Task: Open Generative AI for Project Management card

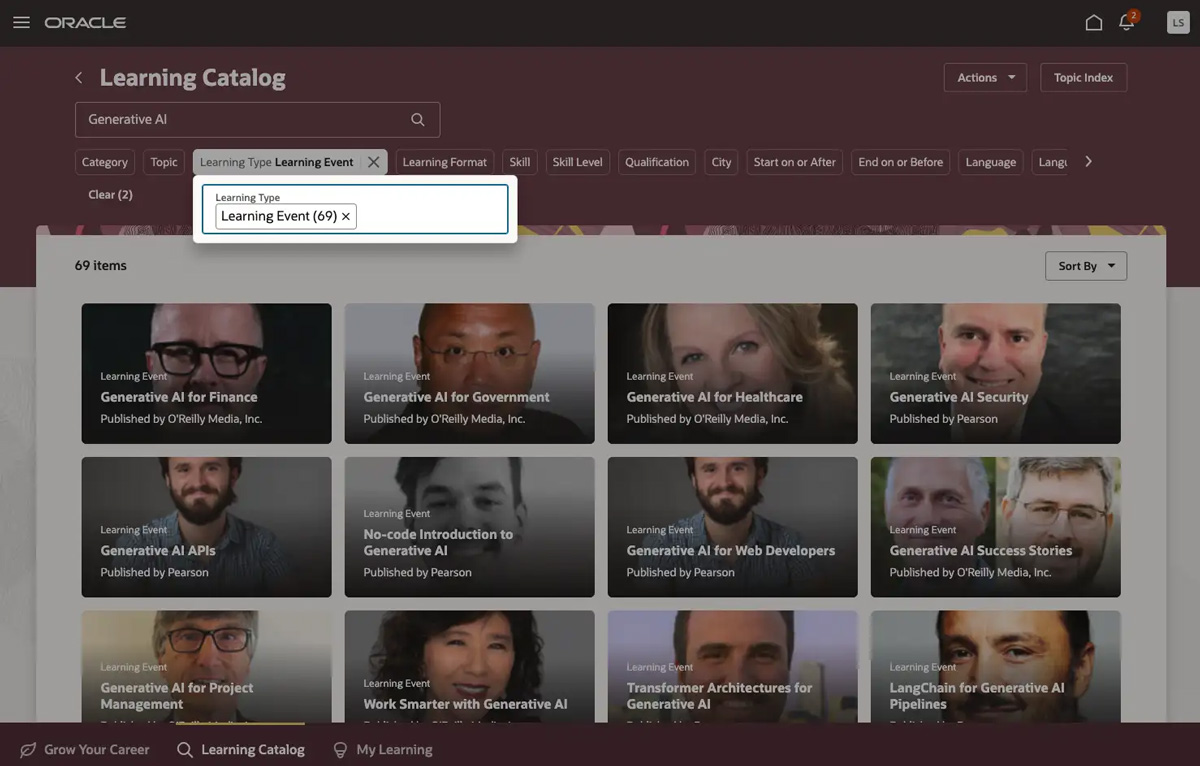Action: click(x=206, y=666)
